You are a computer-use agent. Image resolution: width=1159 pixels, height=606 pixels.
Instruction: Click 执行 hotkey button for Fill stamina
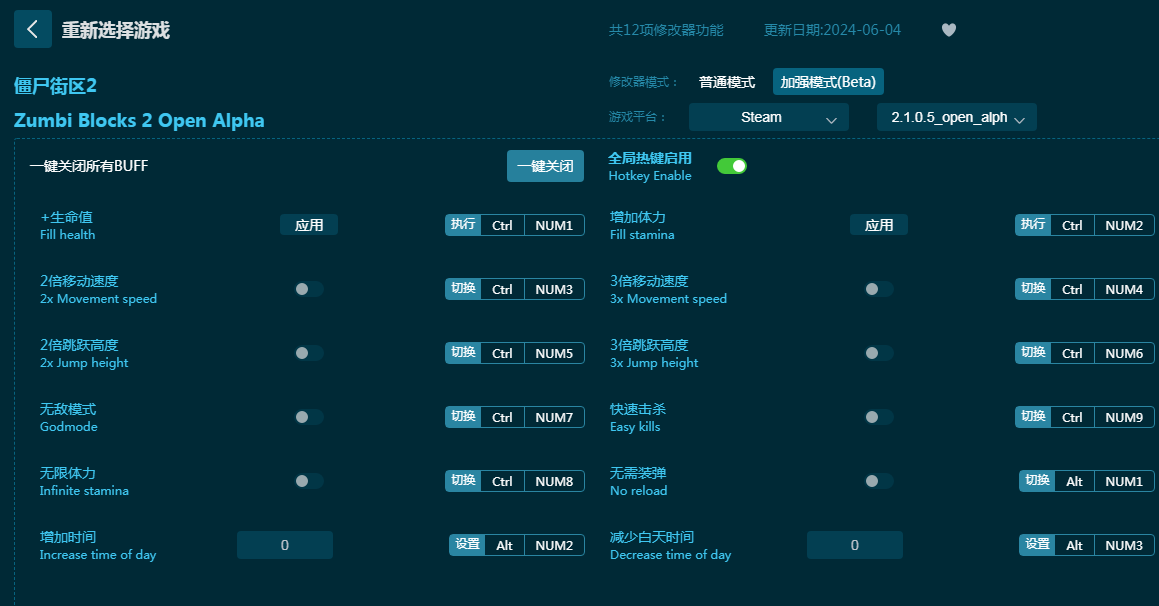1033,225
